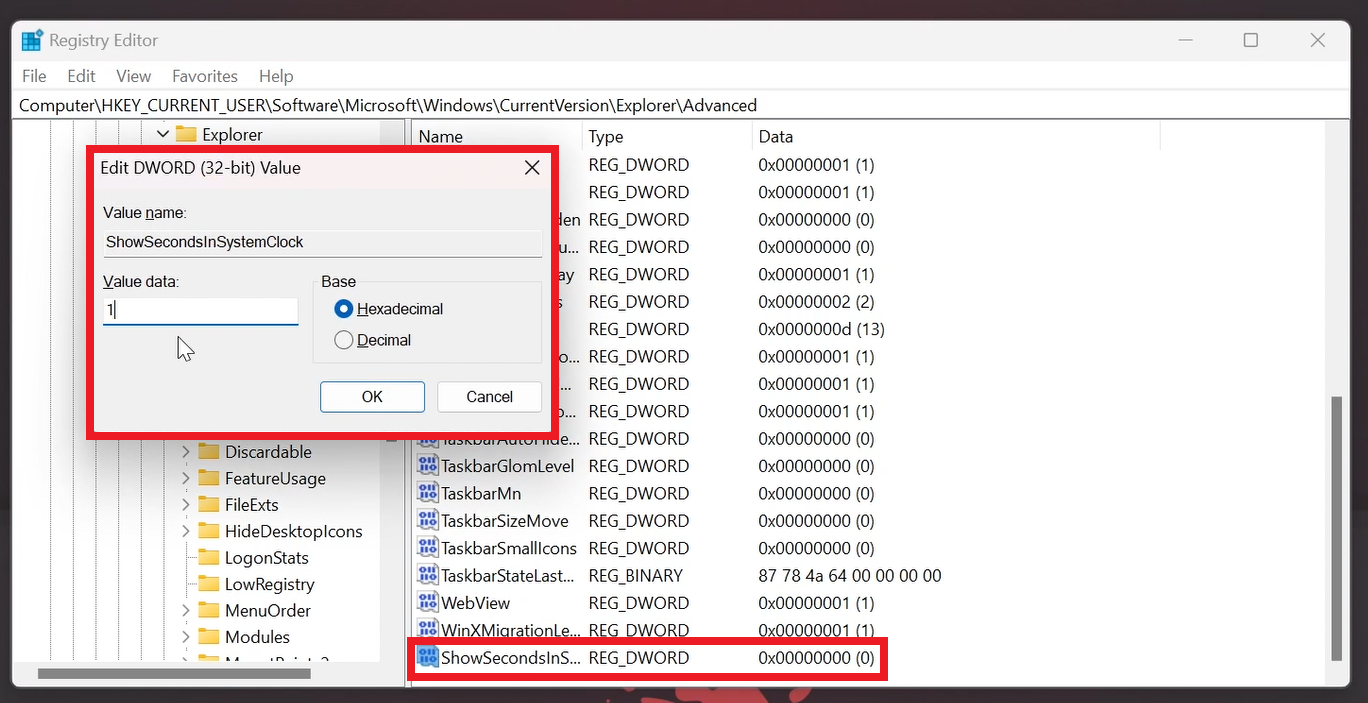Select the WebView name text
Image resolution: width=1368 pixels, height=703 pixels.
point(476,603)
